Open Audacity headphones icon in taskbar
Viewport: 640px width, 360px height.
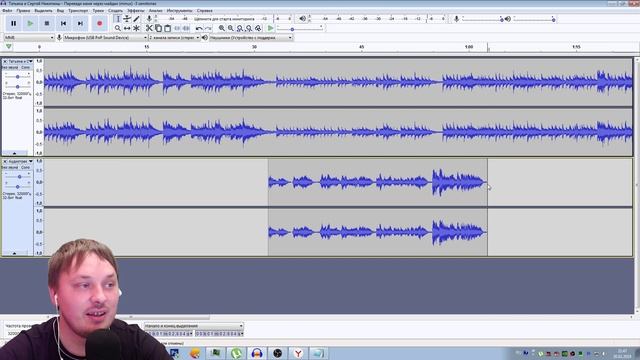pos(257,353)
